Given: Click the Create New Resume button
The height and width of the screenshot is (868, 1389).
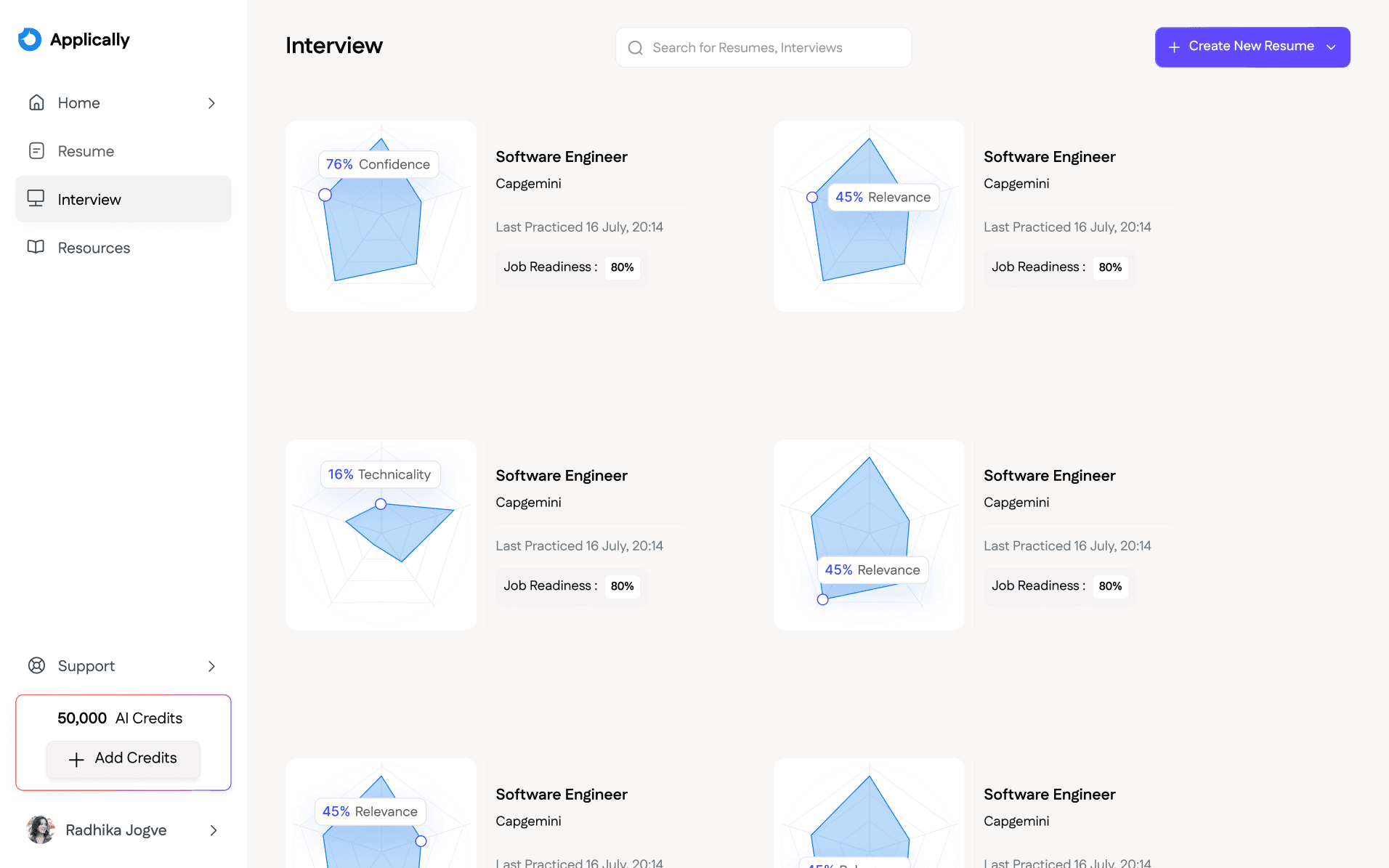Looking at the screenshot, I should pos(1252,47).
